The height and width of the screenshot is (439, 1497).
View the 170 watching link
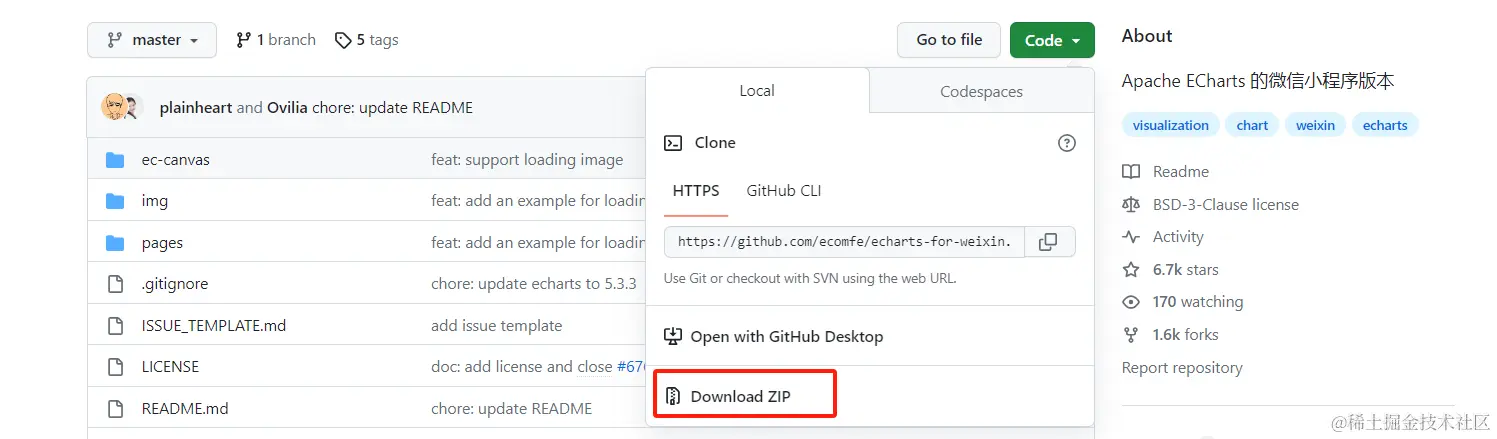tap(1198, 302)
